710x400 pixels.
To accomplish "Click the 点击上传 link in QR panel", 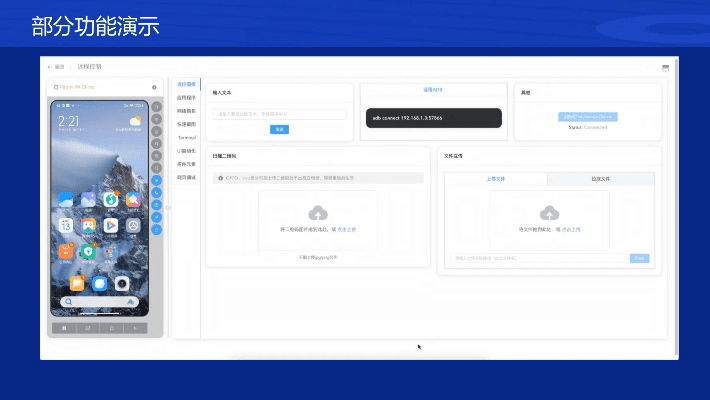I will click(346, 230).
